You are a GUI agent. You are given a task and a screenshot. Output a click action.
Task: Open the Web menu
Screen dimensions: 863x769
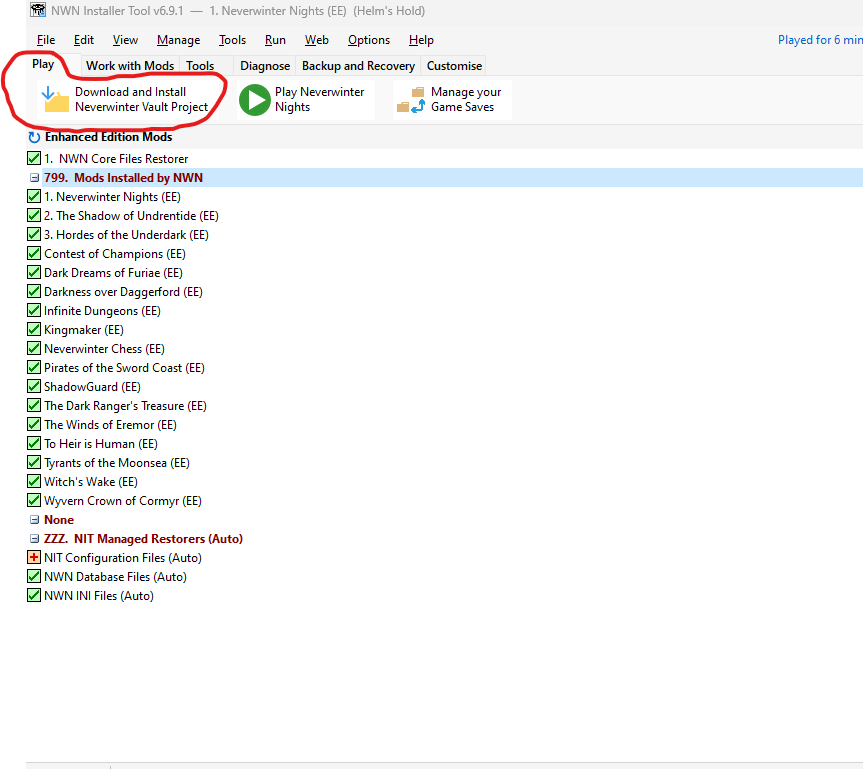pyautogui.click(x=316, y=40)
